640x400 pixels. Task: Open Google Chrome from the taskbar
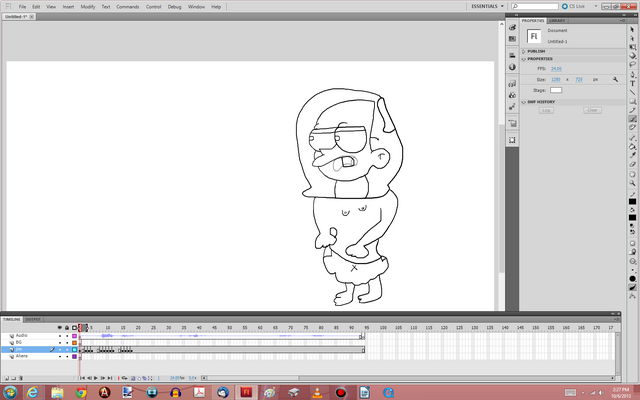point(81,393)
